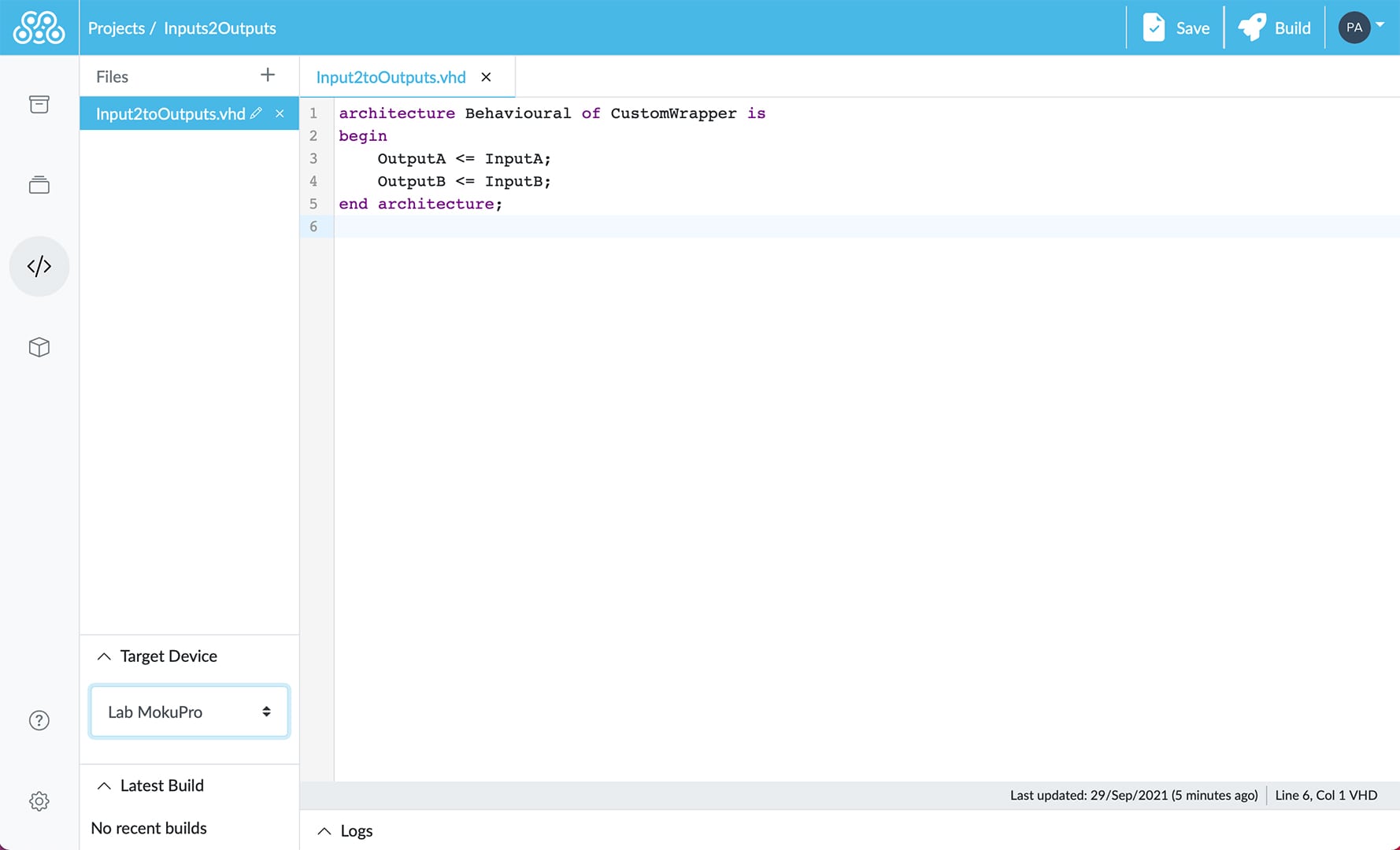Click the Save button
The image size is (1400, 850).
pos(1176,28)
